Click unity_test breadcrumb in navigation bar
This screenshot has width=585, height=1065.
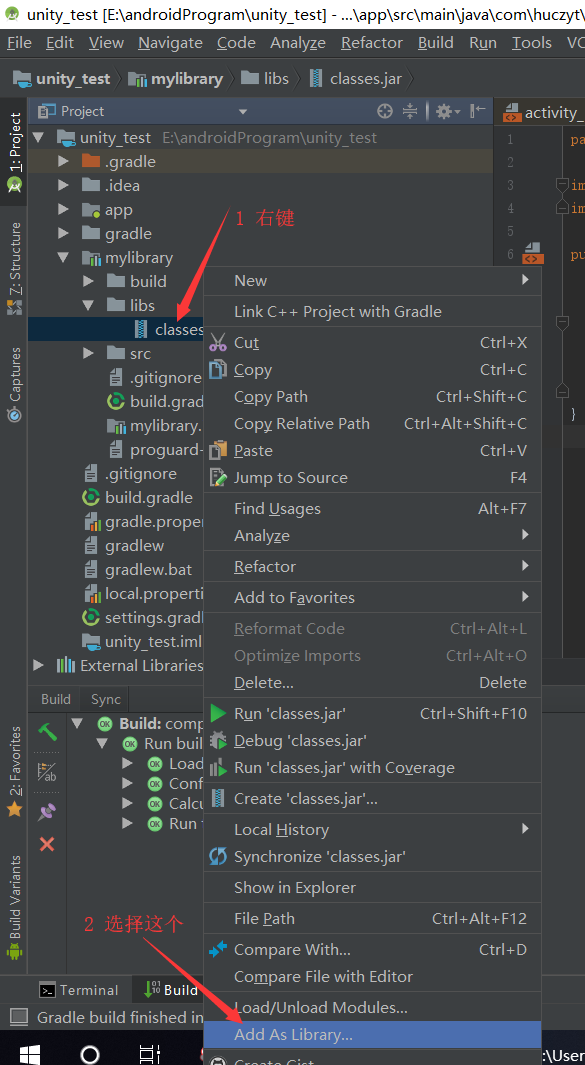(61, 79)
